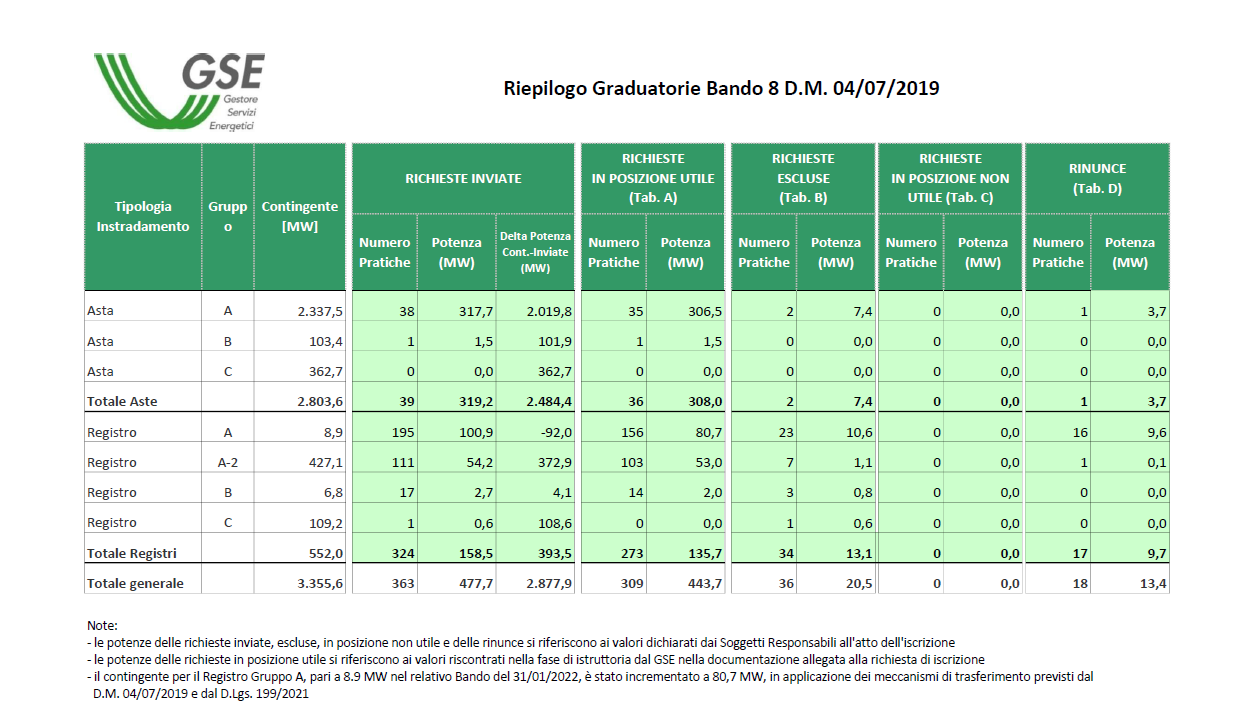Click the rinunce potenza value 9,6

(x=1156, y=432)
